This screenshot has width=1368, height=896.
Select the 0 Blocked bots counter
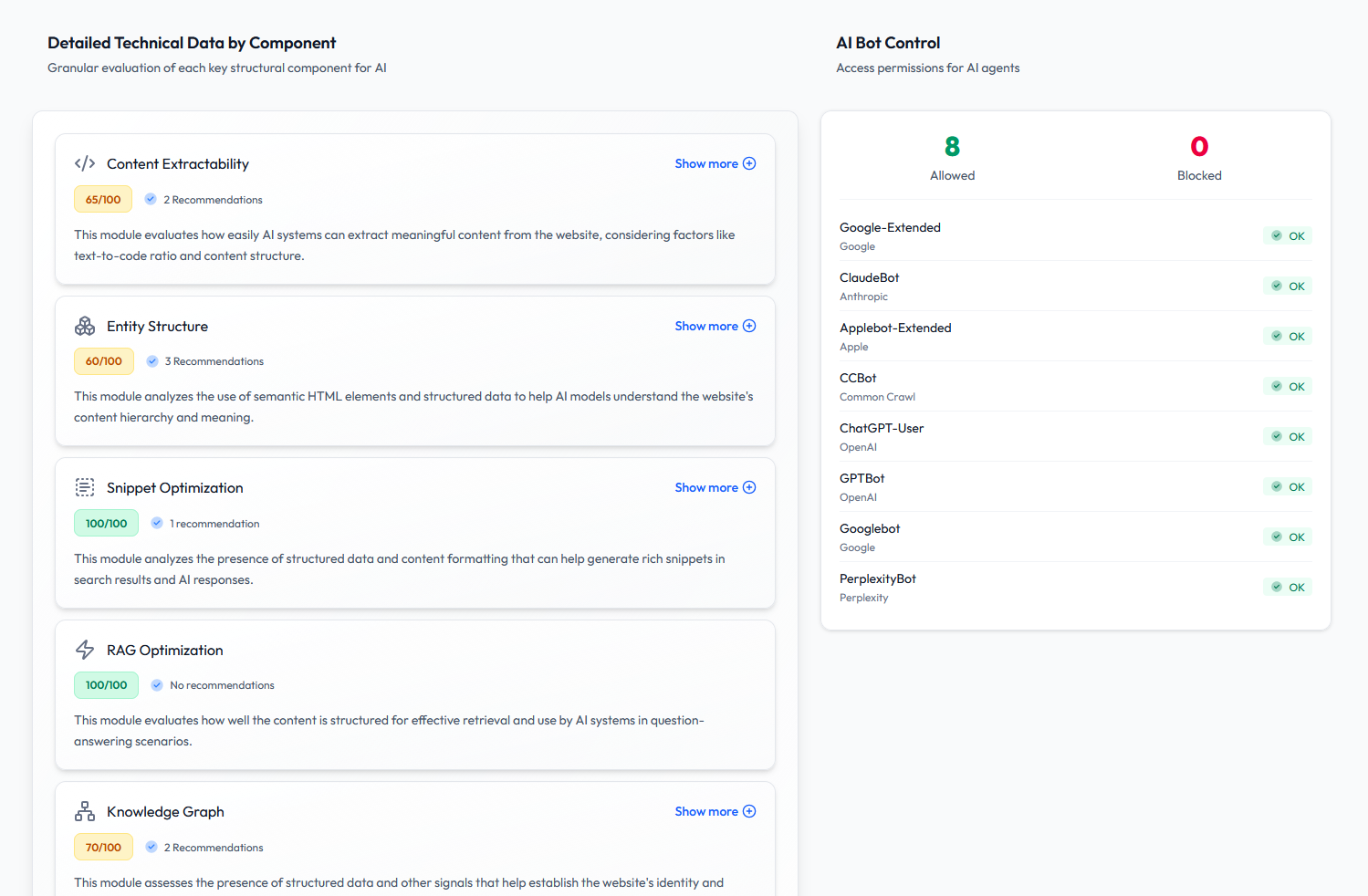(1199, 157)
